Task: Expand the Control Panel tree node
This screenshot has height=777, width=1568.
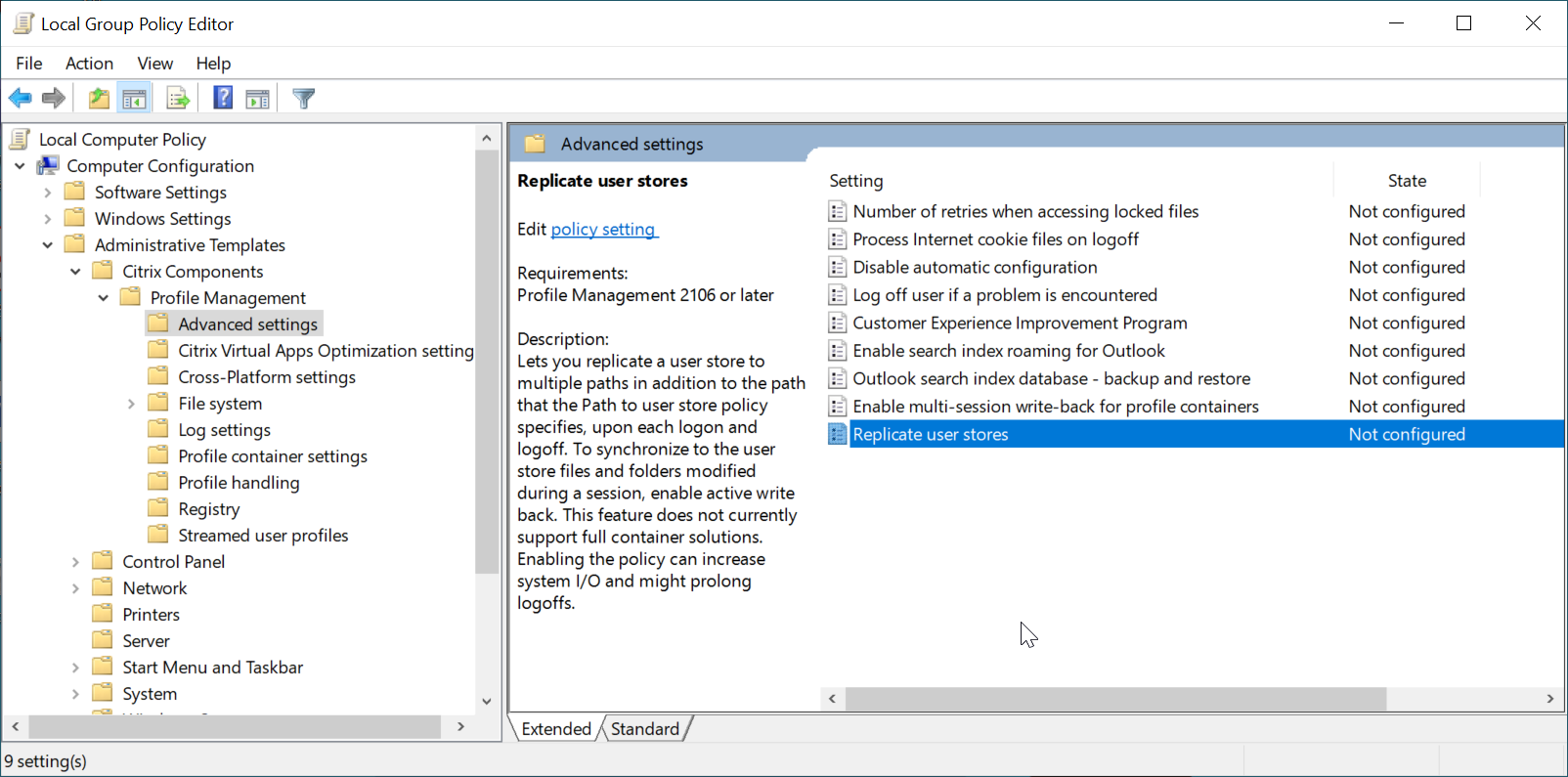Action: pos(75,562)
